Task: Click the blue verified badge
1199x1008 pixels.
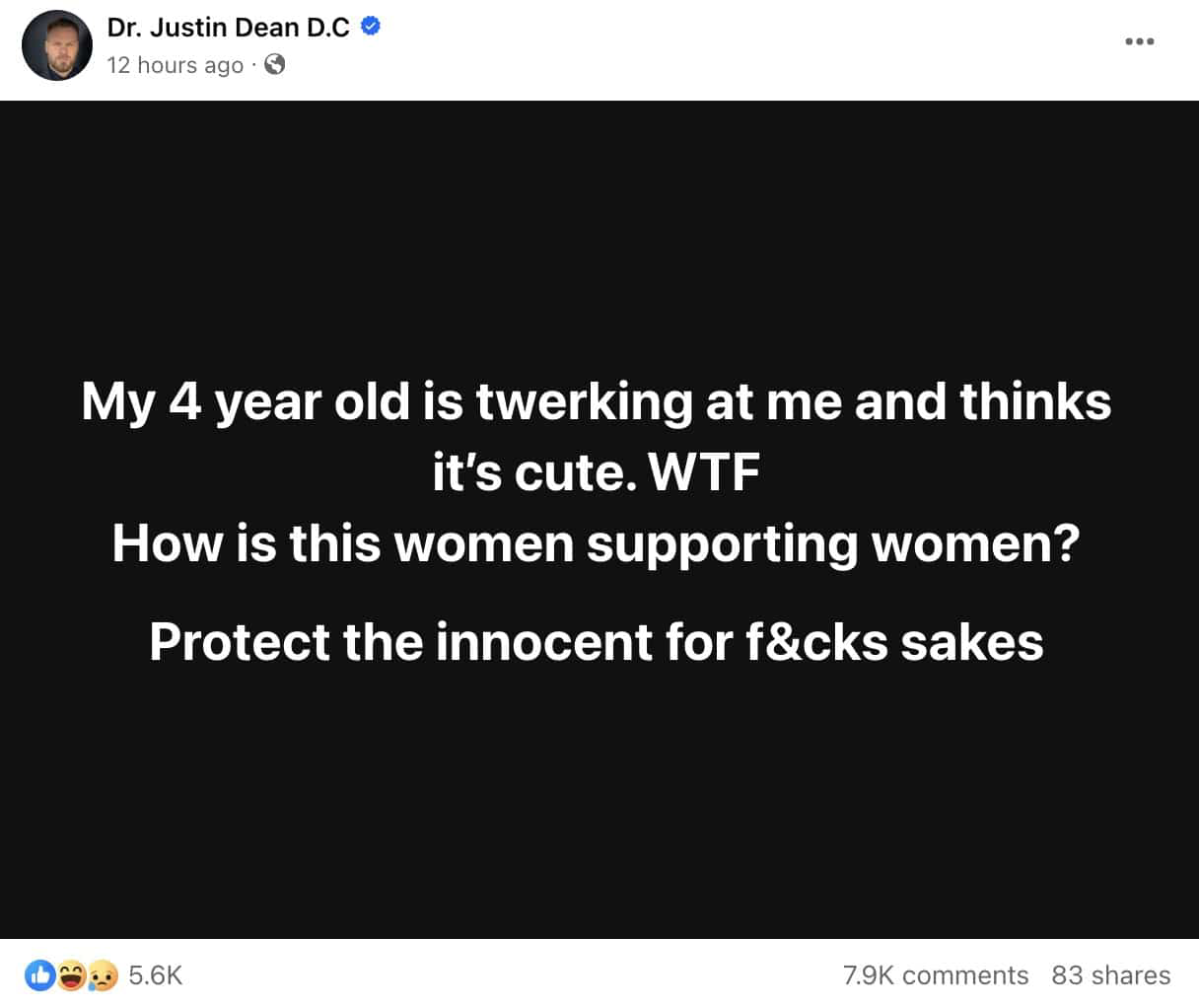Action: pos(371,28)
